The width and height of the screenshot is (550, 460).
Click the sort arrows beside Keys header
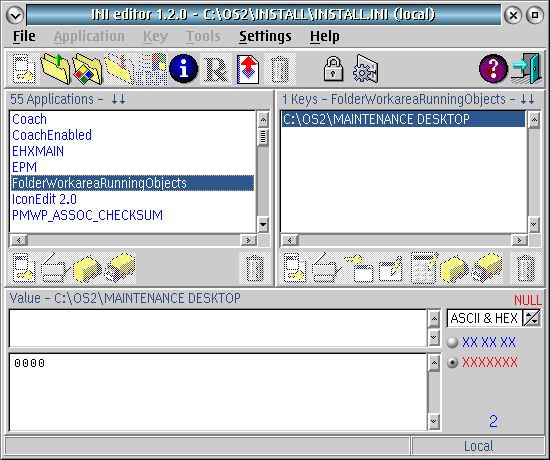click(527, 99)
